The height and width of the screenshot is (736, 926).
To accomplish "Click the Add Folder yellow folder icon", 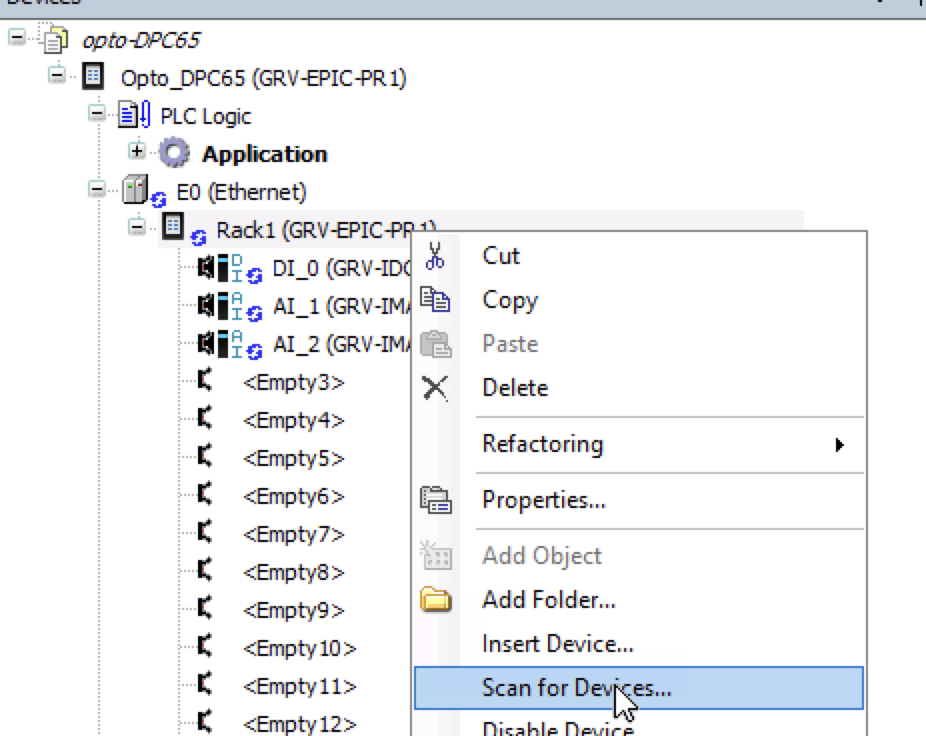I will pyautogui.click(x=436, y=600).
